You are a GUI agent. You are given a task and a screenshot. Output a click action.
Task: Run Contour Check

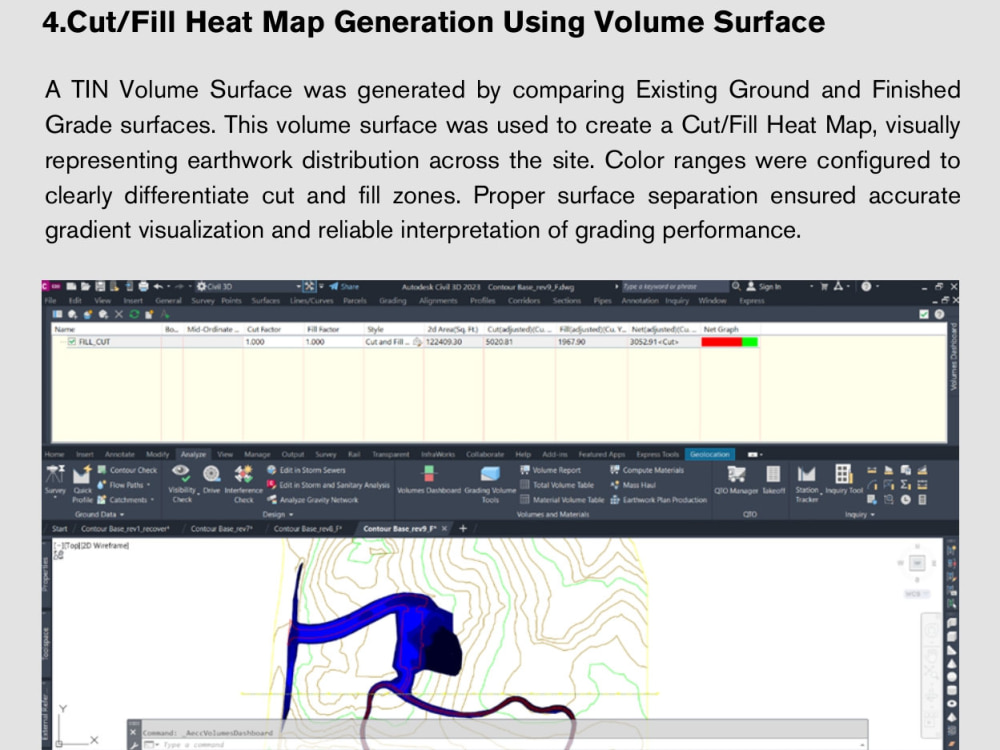127,470
